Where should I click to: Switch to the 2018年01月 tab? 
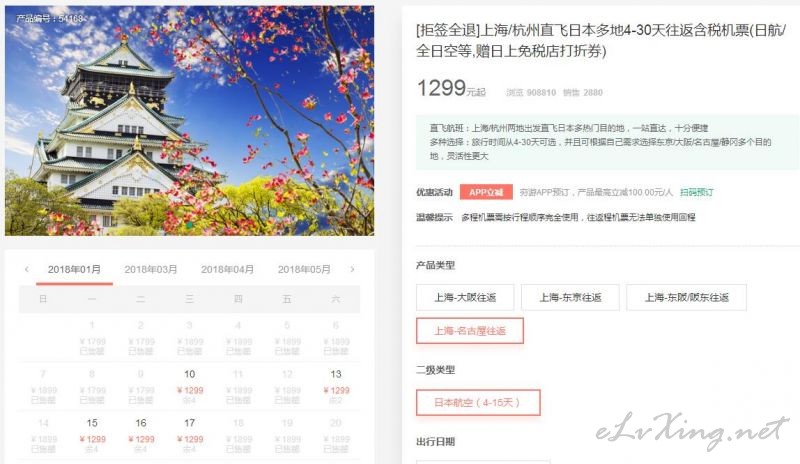click(x=74, y=270)
